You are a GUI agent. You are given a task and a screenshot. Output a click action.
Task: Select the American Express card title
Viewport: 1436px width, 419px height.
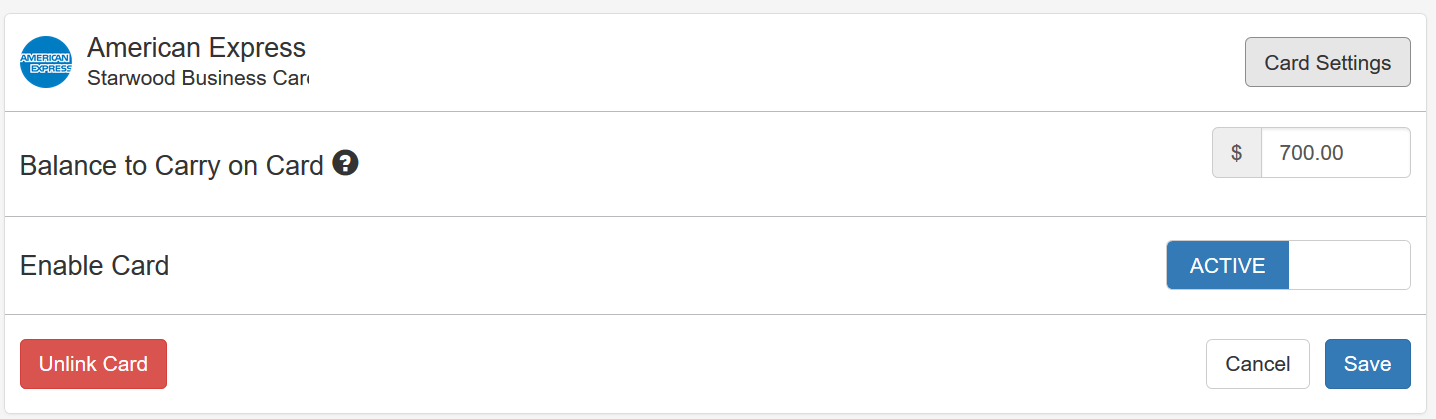196,47
